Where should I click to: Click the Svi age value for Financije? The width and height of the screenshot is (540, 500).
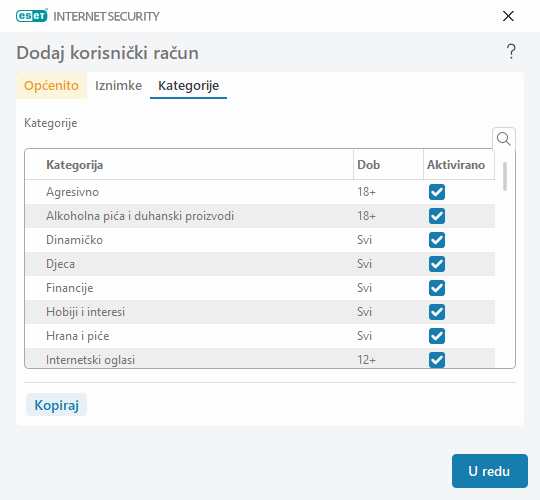pos(364,288)
